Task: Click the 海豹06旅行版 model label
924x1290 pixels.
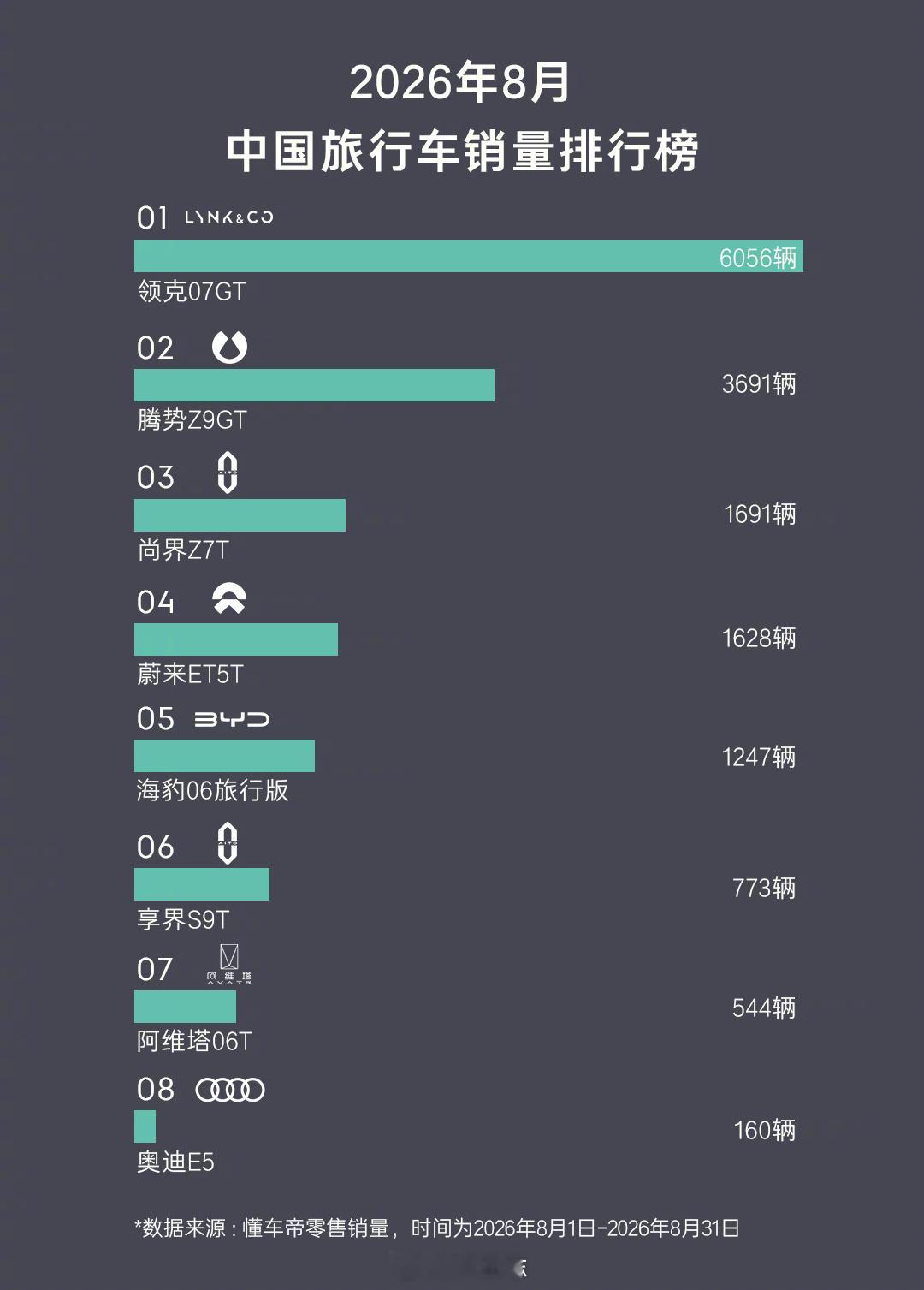Action: (x=213, y=789)
